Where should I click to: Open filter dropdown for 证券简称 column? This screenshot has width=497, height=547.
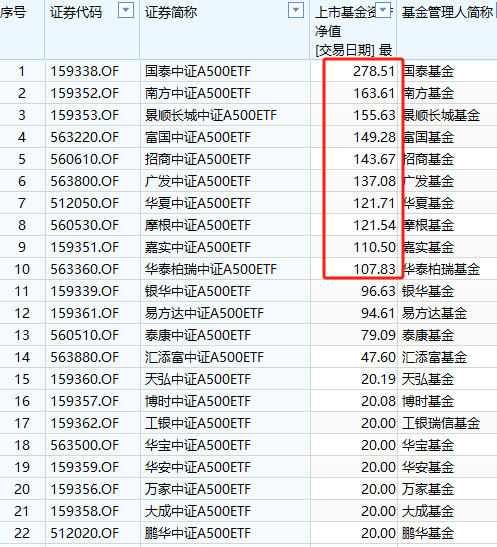tap(296, 10)
